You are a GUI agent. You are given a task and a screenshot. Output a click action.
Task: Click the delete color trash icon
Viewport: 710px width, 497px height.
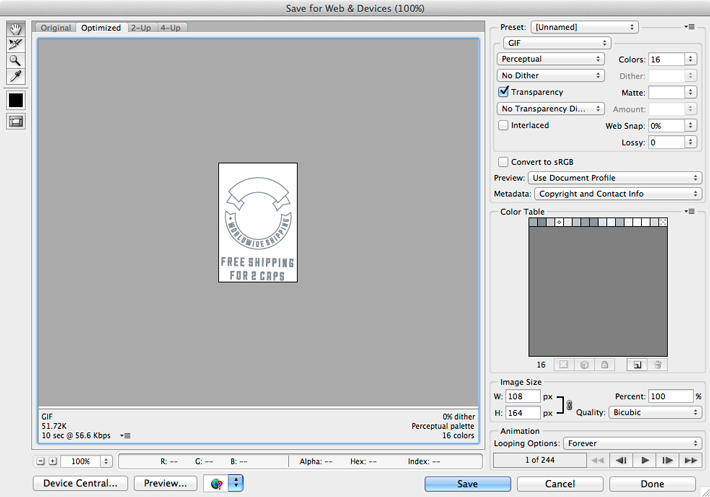click(x=658, y=365)
